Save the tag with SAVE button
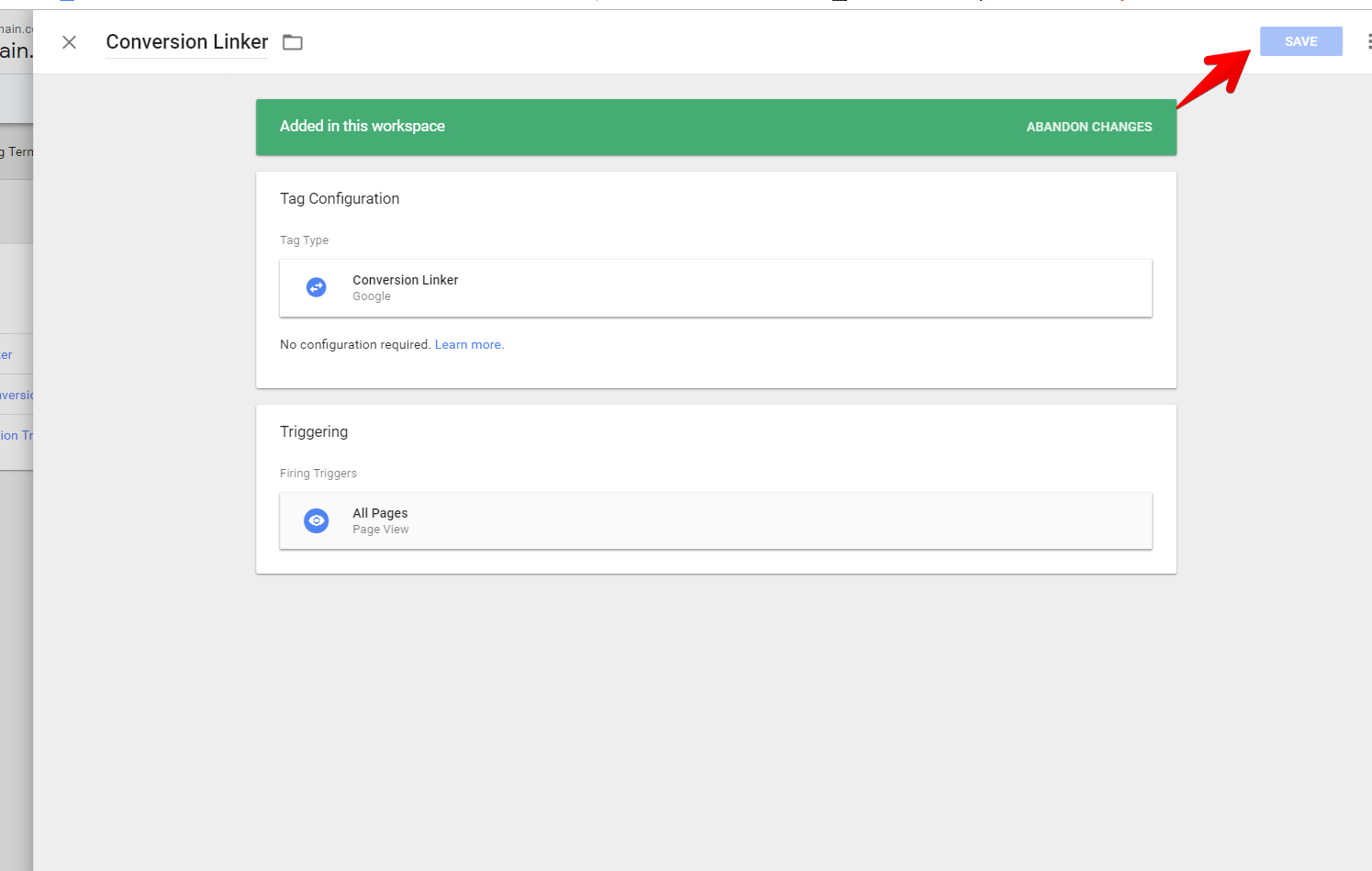 pos(1300,41)
